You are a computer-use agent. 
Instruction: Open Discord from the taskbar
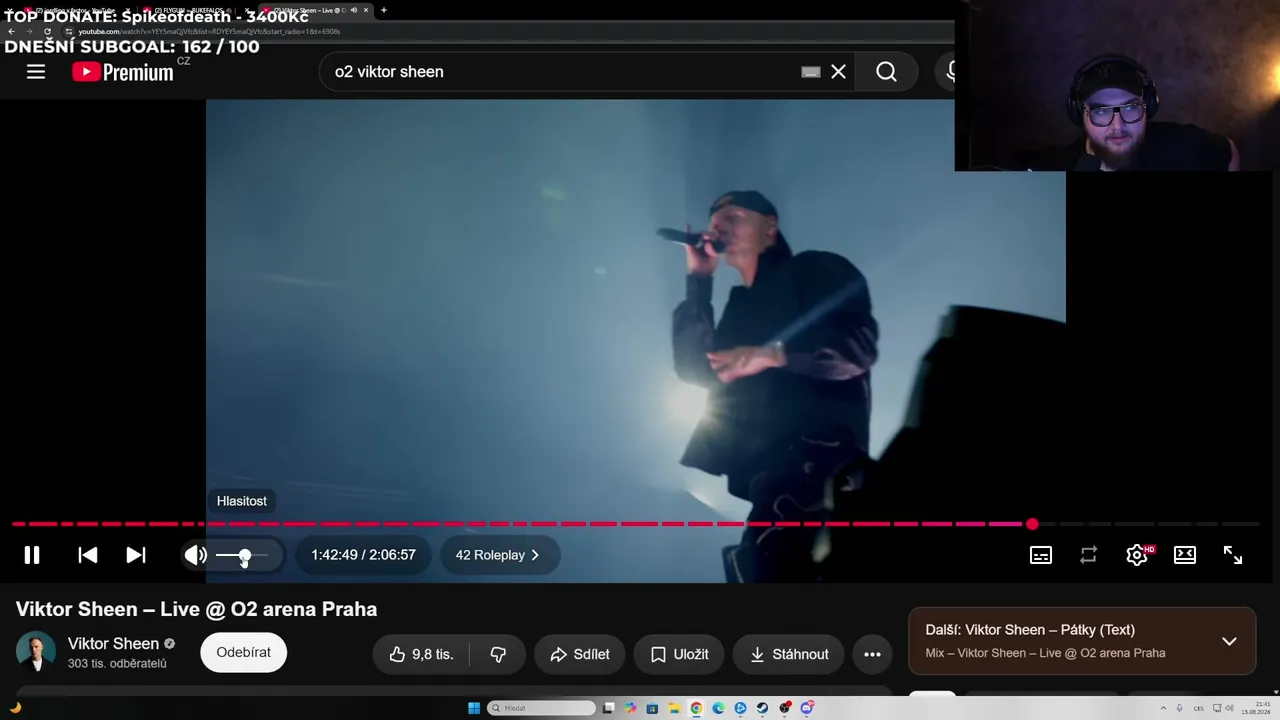(x=806, y=708)
